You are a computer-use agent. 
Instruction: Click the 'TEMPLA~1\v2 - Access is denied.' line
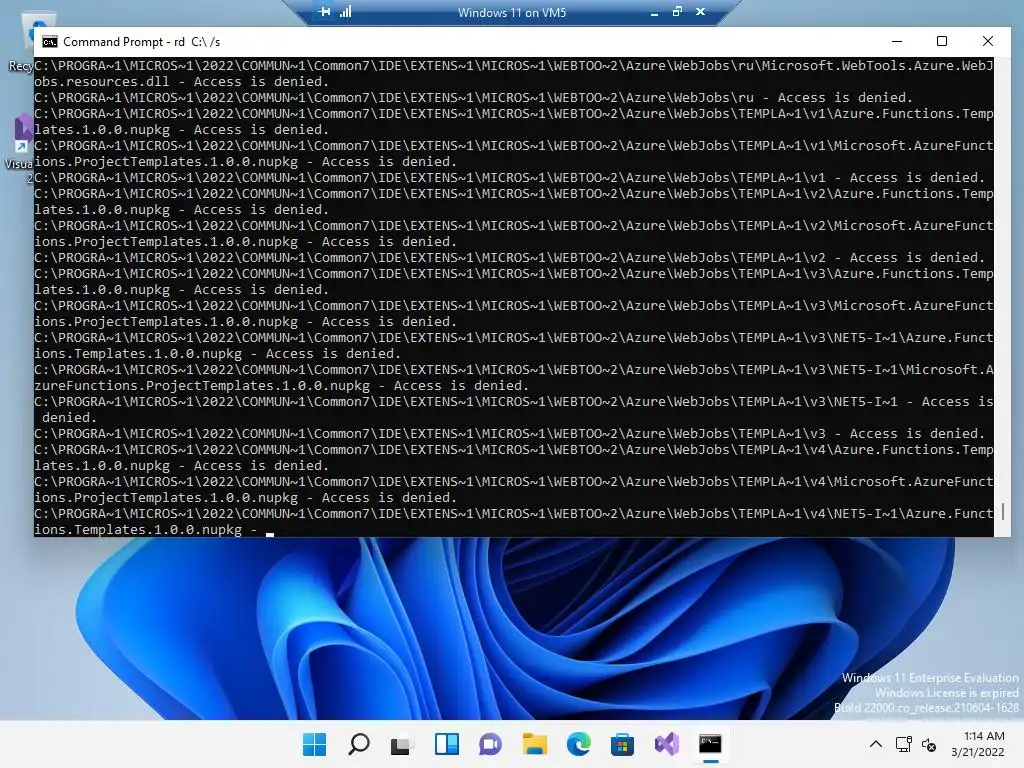tap(510, 257)
